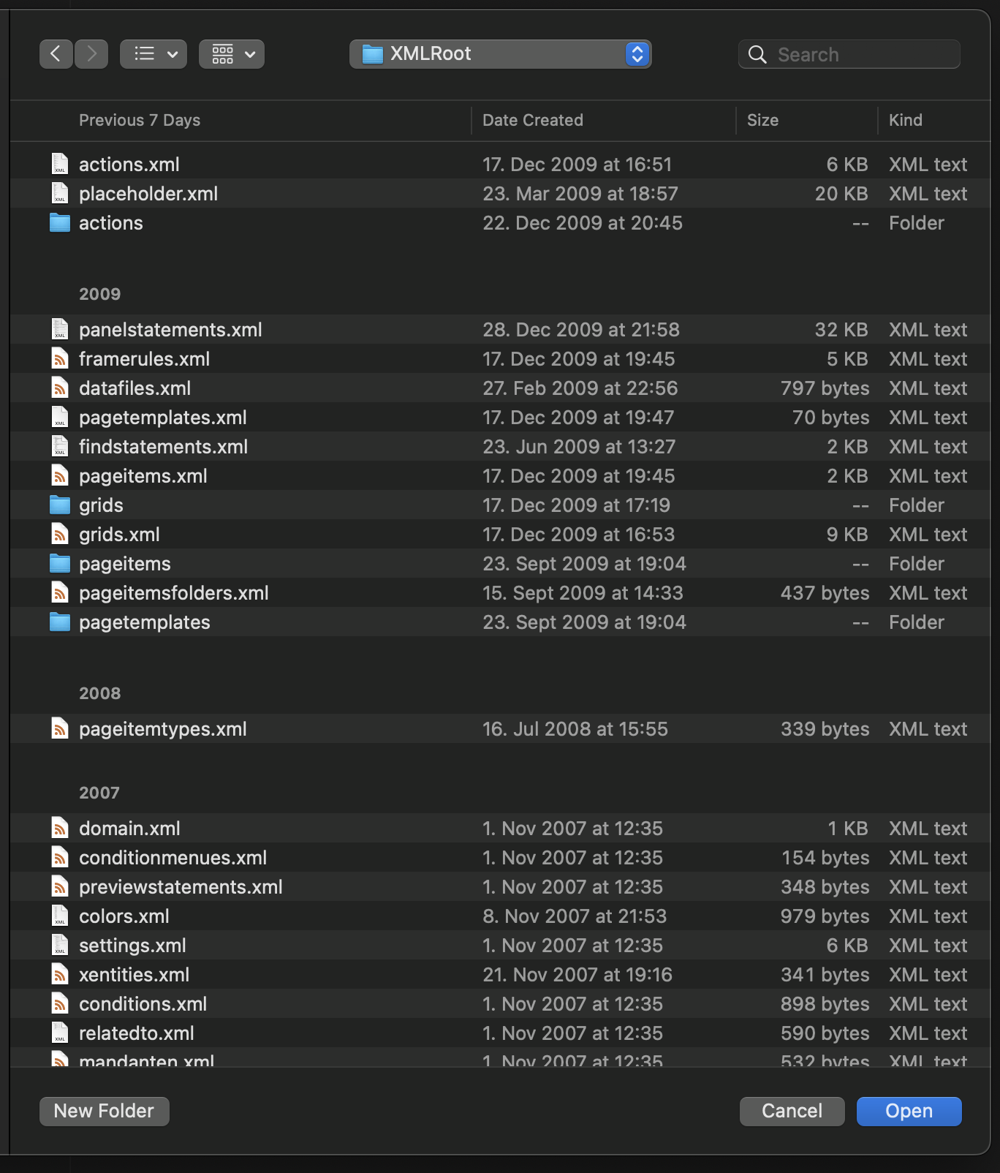
Task: Open the XMLRoot folder path popup
Action: (500, 54)
